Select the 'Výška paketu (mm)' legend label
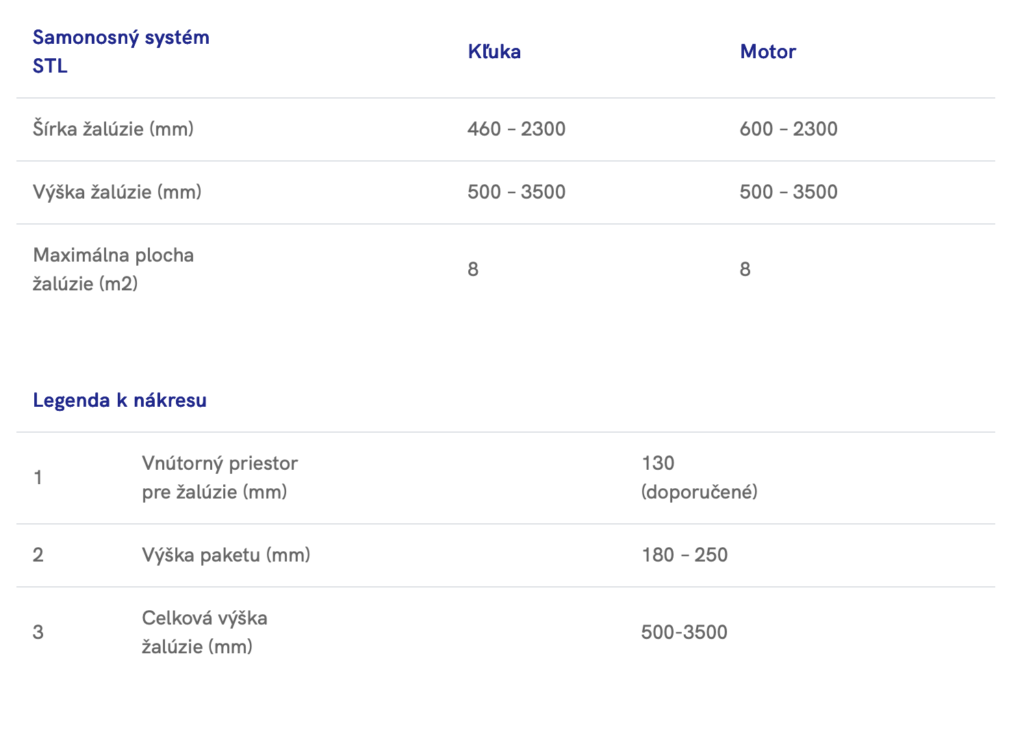The image size is (1024, 730). click(226, 555)
